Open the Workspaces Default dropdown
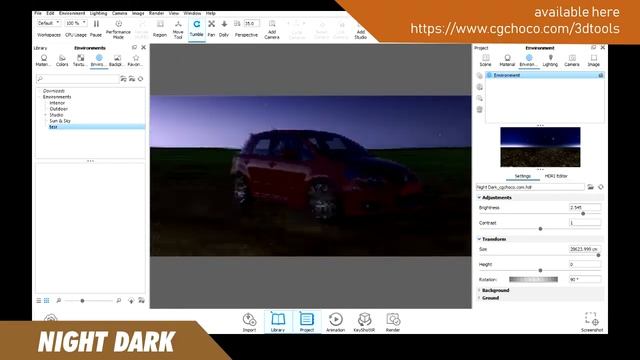Screen dimensions: 640x360 (x=49, y=23)
